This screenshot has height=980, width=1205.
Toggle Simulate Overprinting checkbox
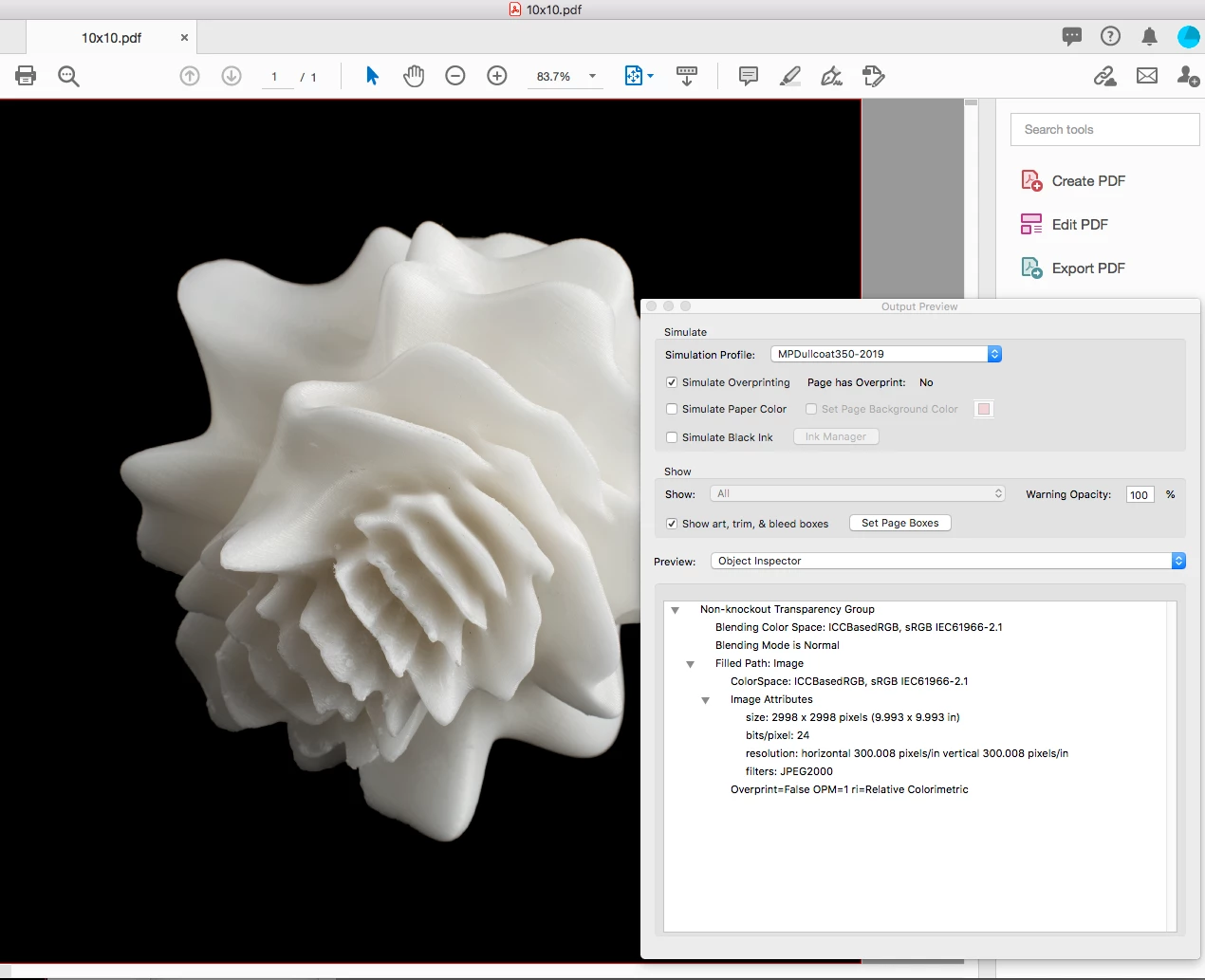672,382
